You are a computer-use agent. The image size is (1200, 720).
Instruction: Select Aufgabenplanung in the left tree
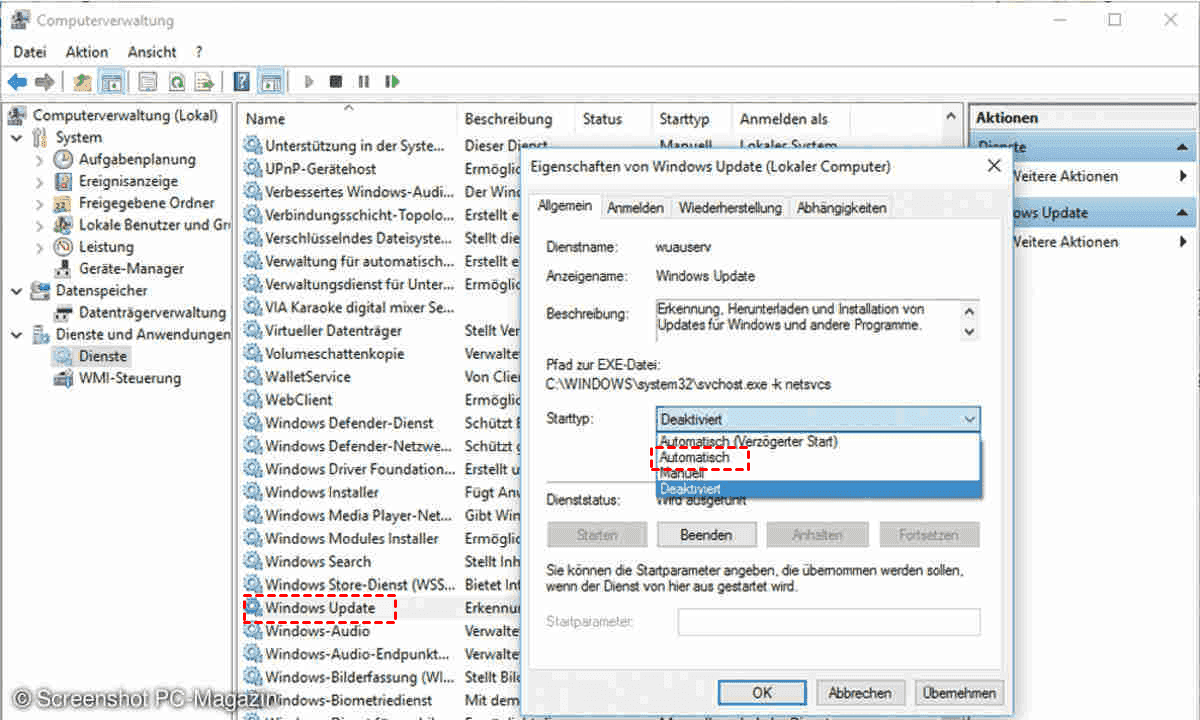click(x=137, y=159)
